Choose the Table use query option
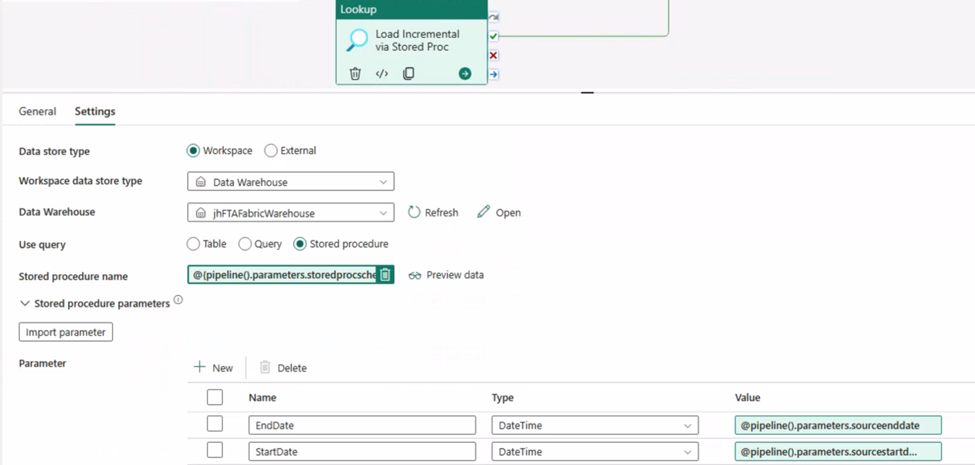Viewport: 975px width, 465px height. point(193,244)
